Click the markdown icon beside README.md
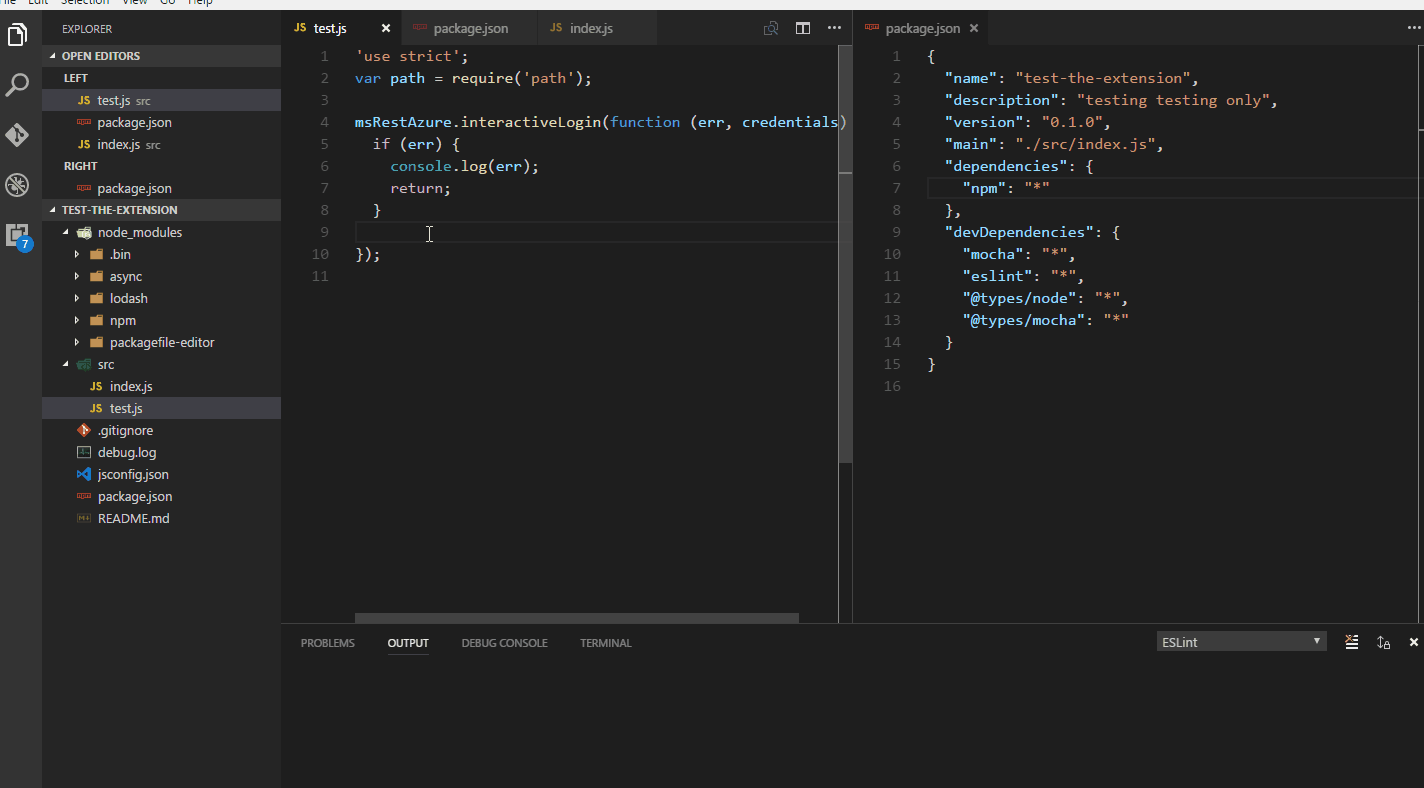Screen dimensions: 1424x788 (x=84, y=518)
